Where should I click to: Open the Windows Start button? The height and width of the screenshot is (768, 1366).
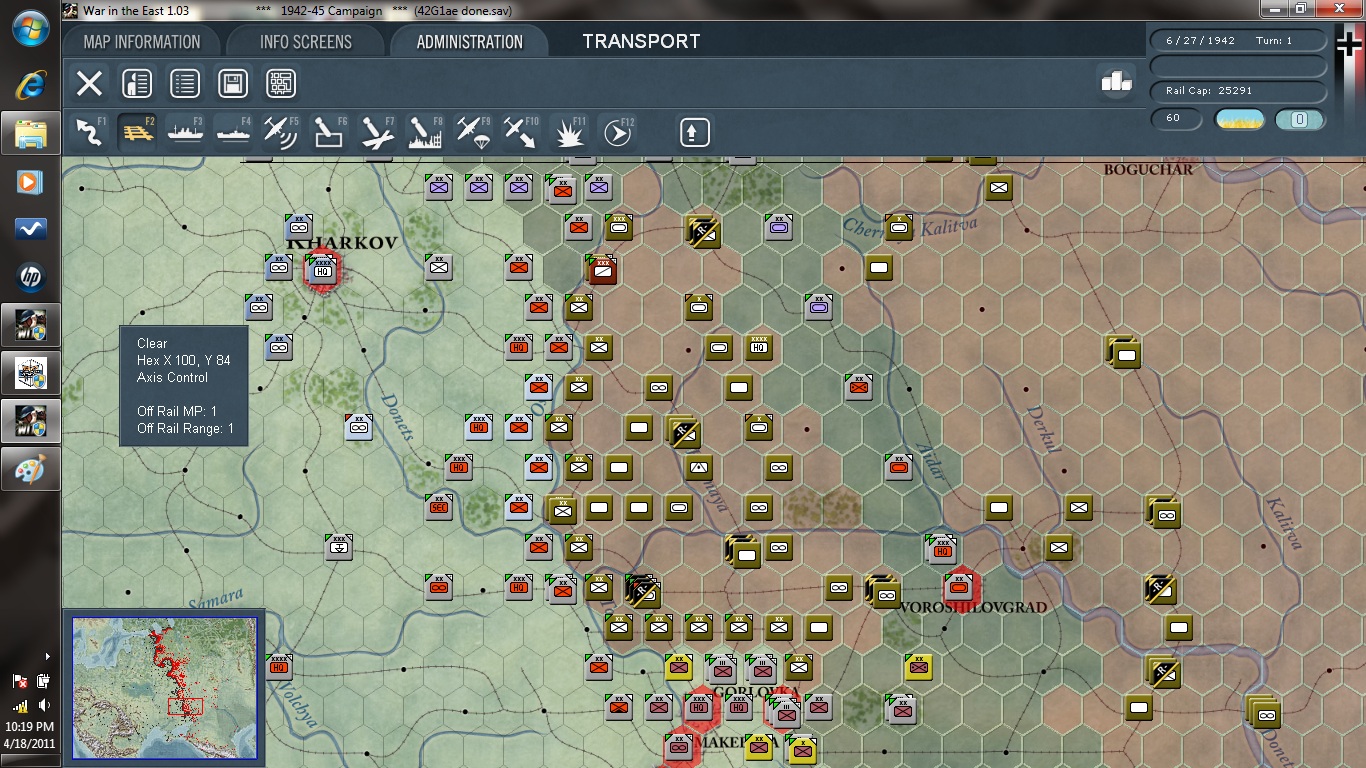coord(30,28)
